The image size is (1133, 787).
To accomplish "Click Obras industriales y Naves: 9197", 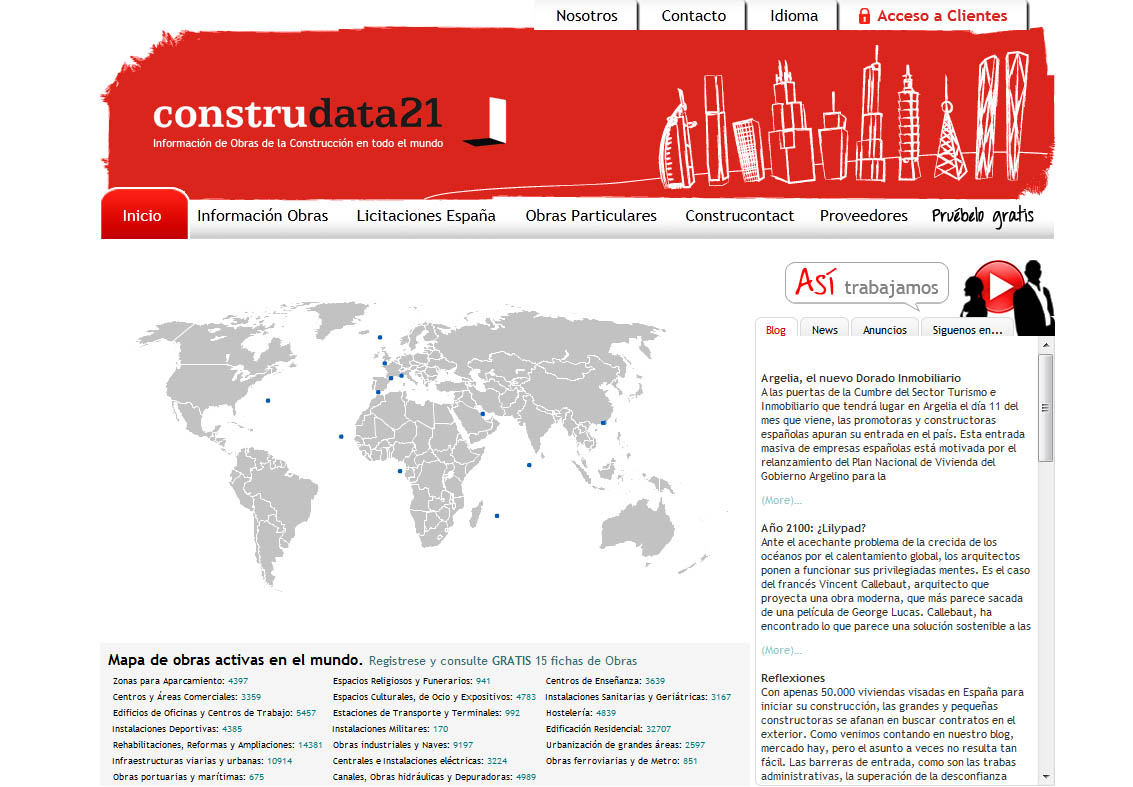I will [x=403, y=744].
